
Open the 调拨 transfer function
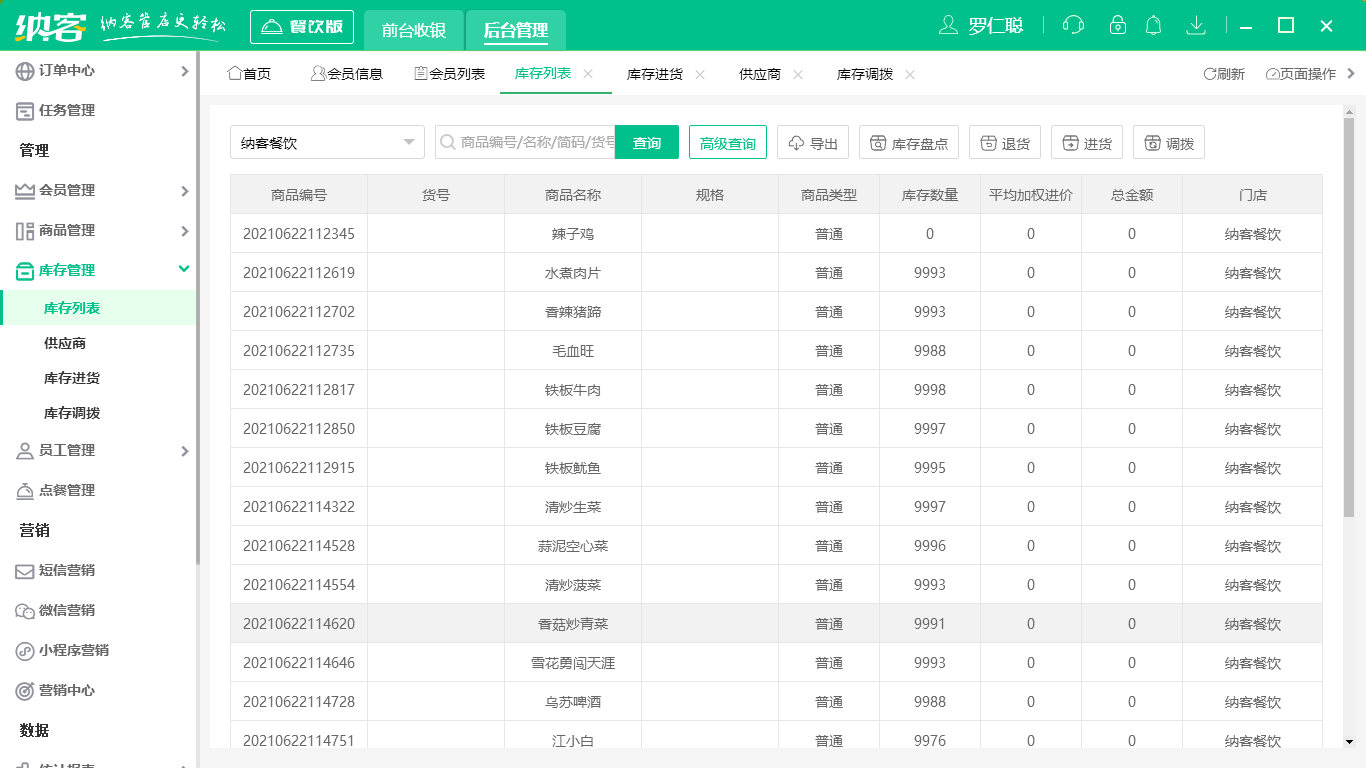(x=1168, y=141)
